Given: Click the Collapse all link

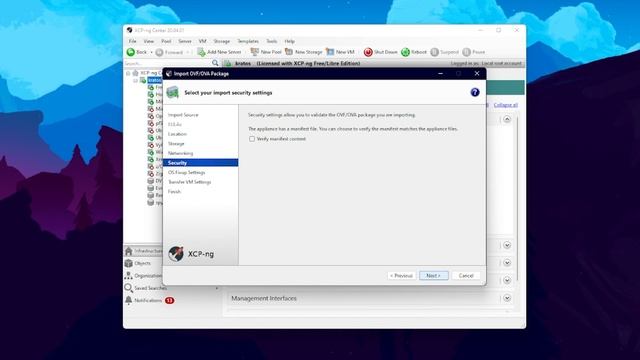Looking at the screenshot, I should pyautogui.click(x=505, y=105).
